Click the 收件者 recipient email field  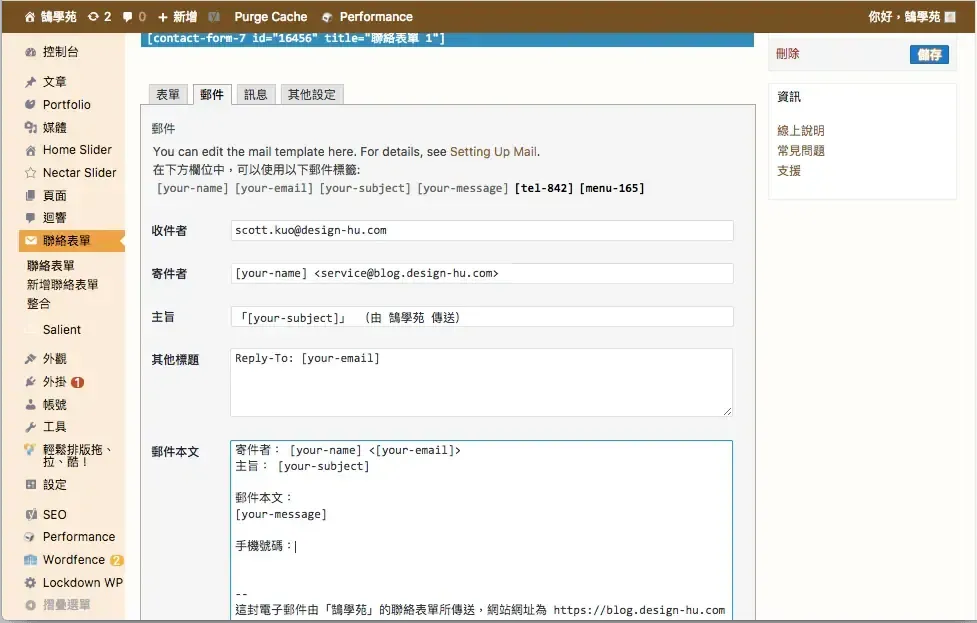point(482,231)
